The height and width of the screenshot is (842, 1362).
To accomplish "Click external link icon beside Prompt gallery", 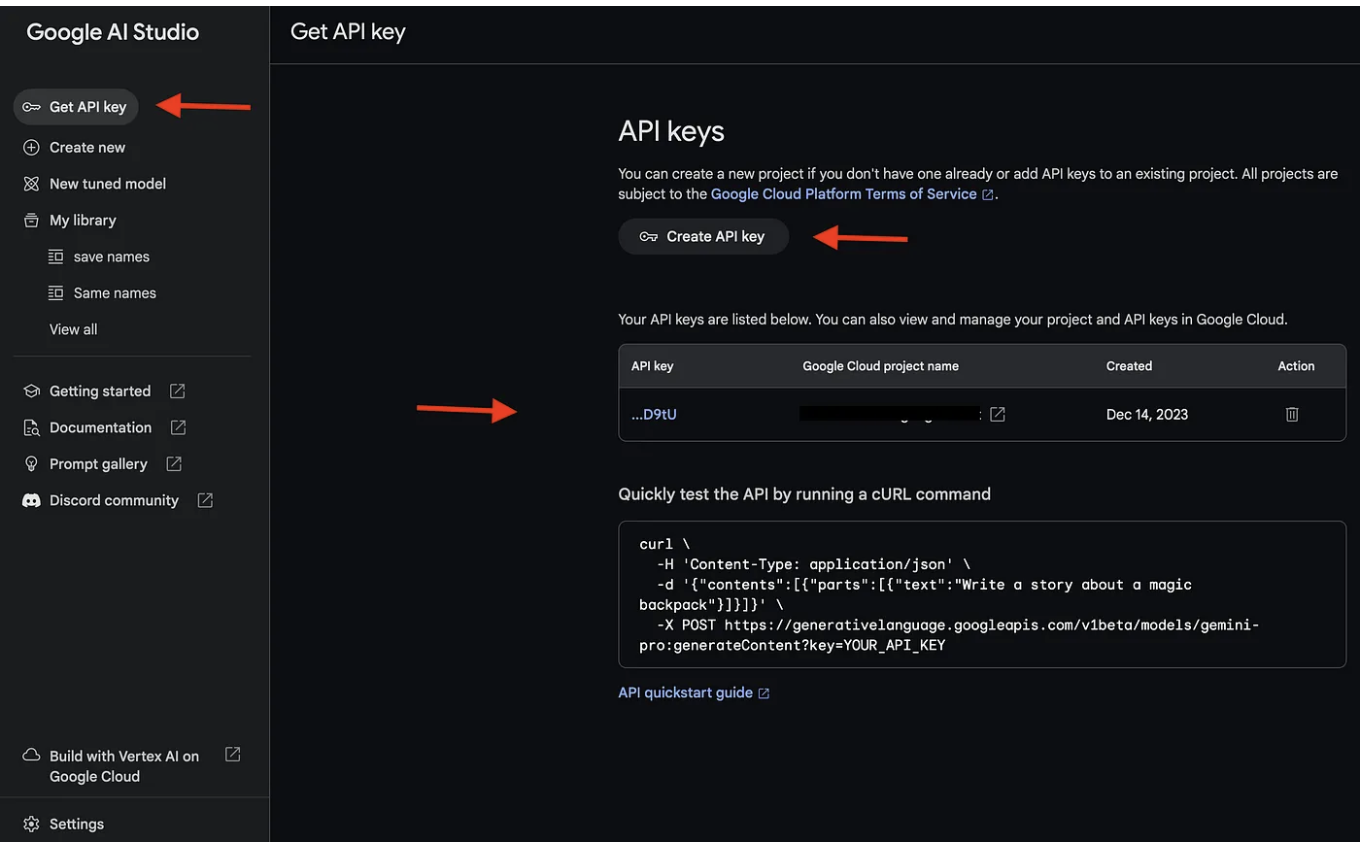I will click(x=173, y=464).
